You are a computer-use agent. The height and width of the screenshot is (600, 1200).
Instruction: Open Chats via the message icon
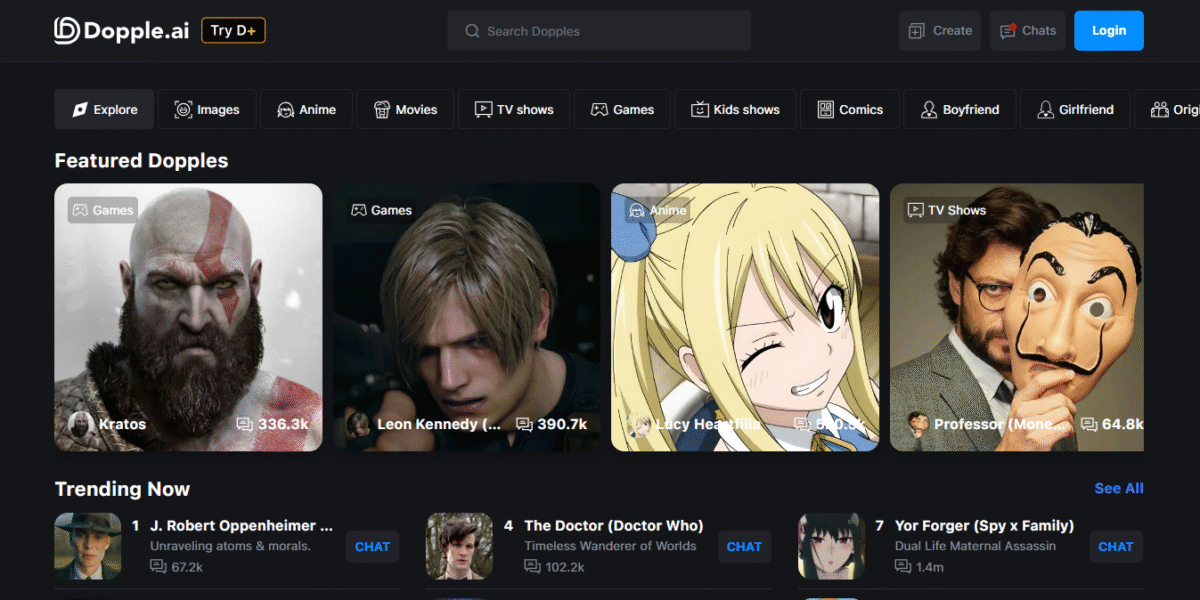tap(1008, 31)
